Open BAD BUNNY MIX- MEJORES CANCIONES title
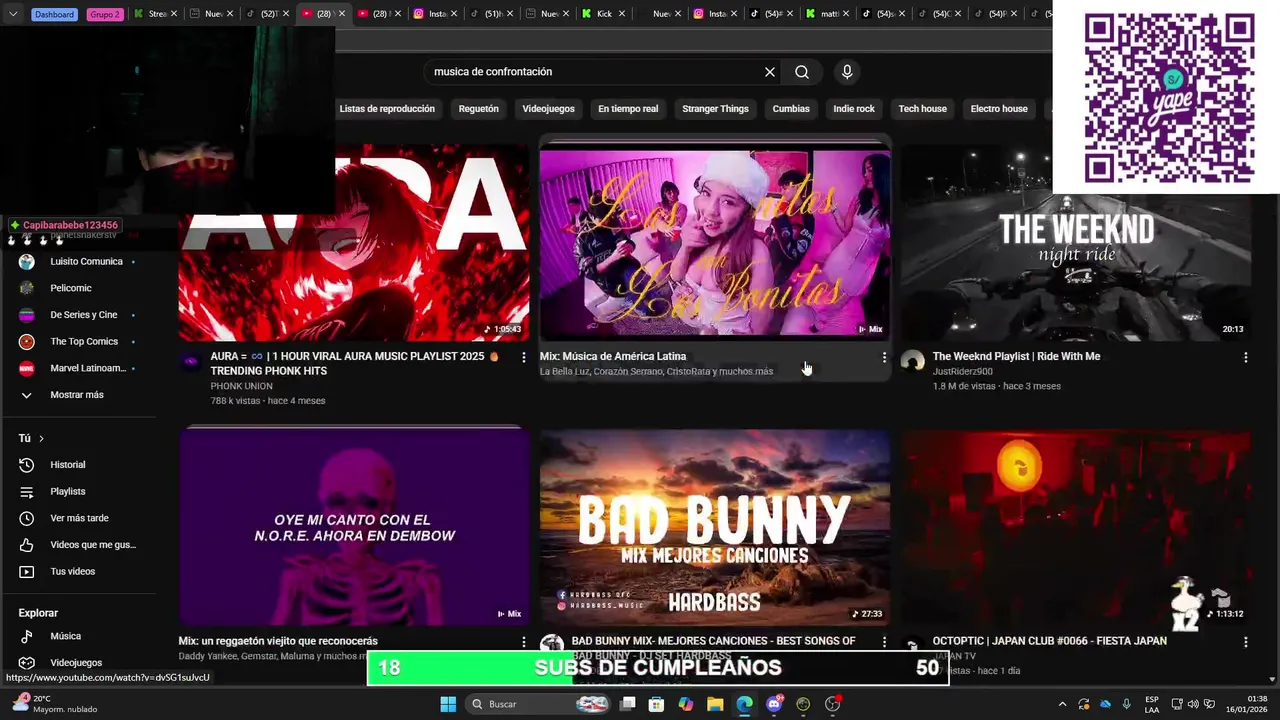 click(713, 642)
